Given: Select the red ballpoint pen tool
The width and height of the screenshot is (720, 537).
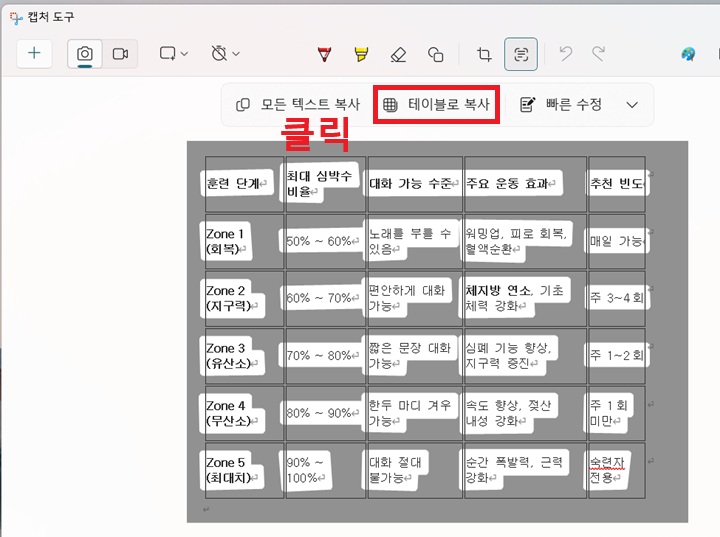Looking at the screenshot, I should pos(325,54).
